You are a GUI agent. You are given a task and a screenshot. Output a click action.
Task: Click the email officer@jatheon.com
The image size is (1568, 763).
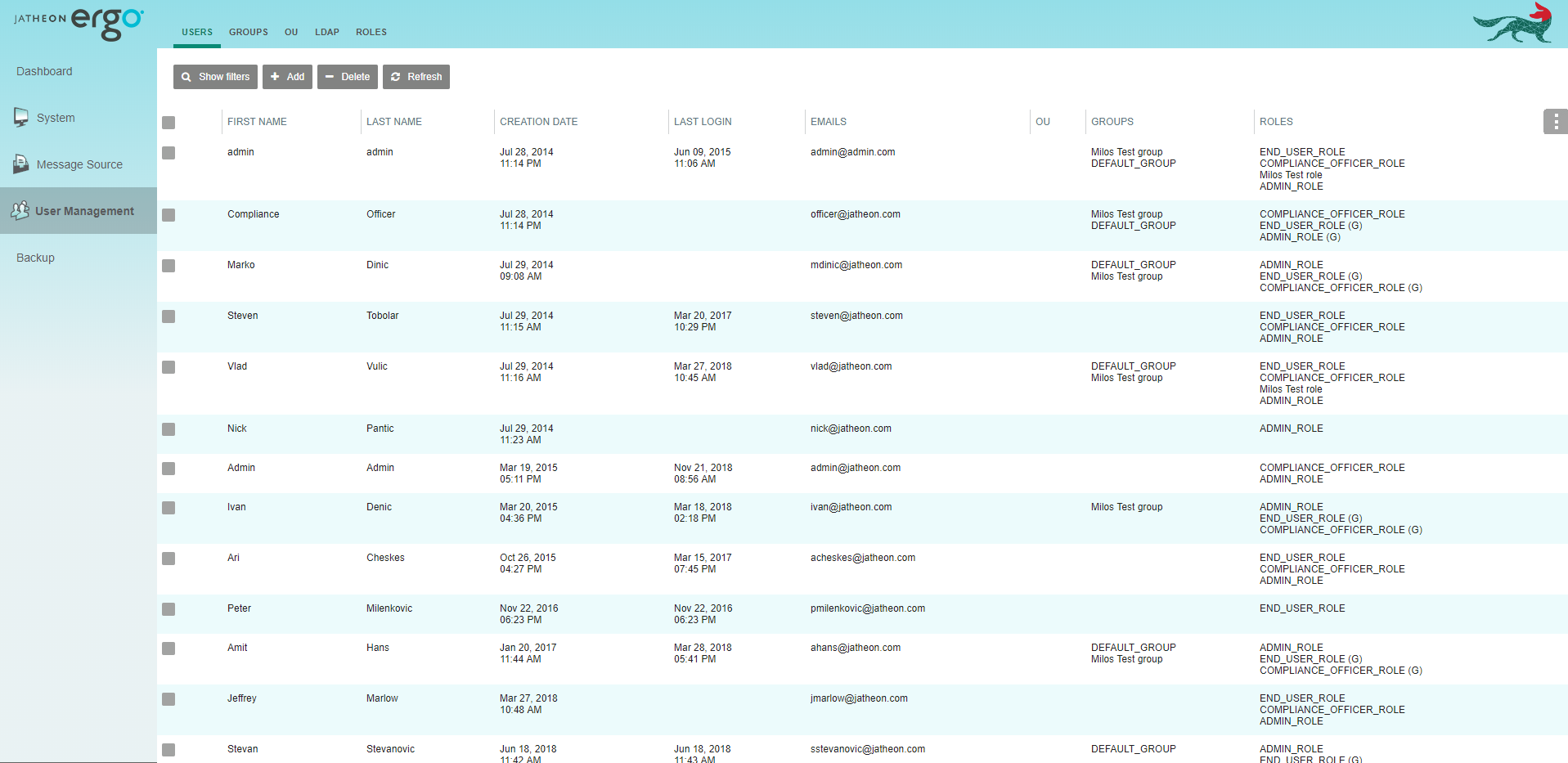point(856,214)
